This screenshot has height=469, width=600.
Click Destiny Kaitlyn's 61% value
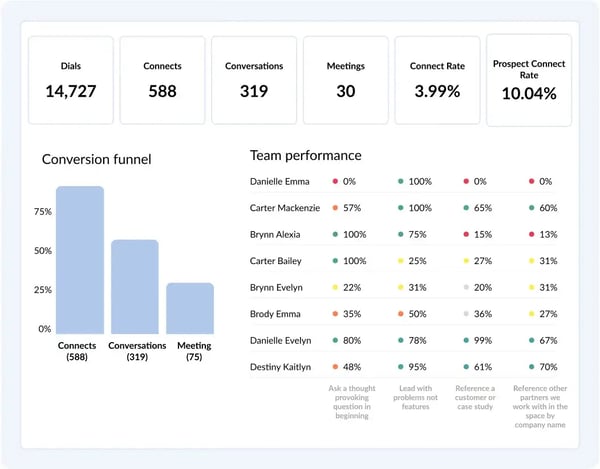[x=483, y=367]
